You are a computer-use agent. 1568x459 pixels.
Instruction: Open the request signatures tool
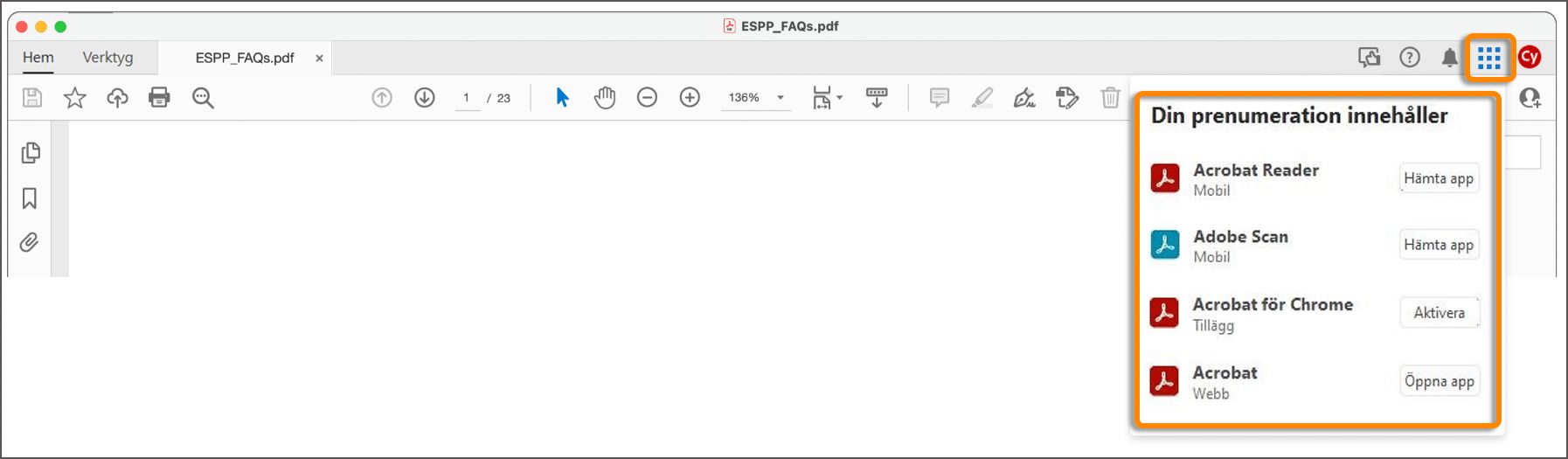1067,98
